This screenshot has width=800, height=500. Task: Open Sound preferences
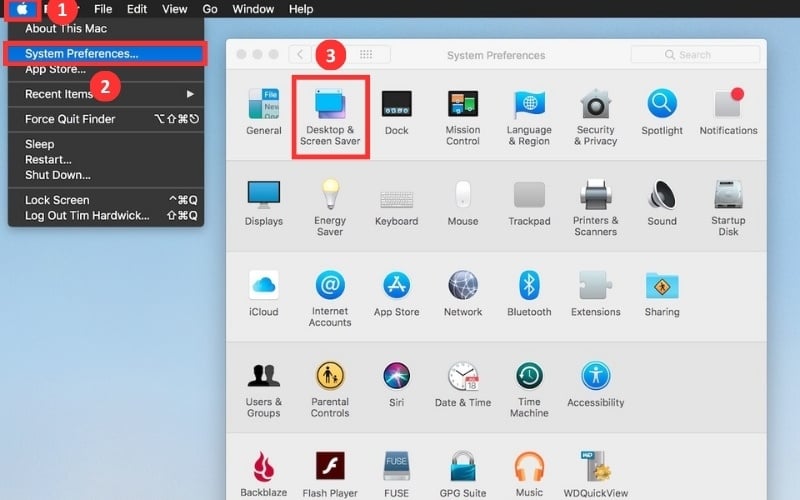point(662,203)
